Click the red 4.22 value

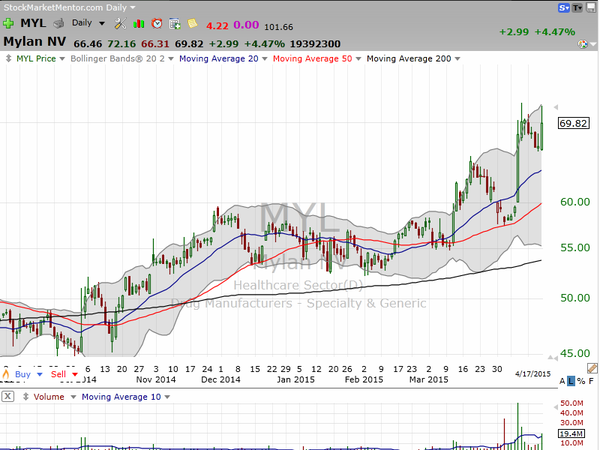pyautogui.click(x=217, y=26)
